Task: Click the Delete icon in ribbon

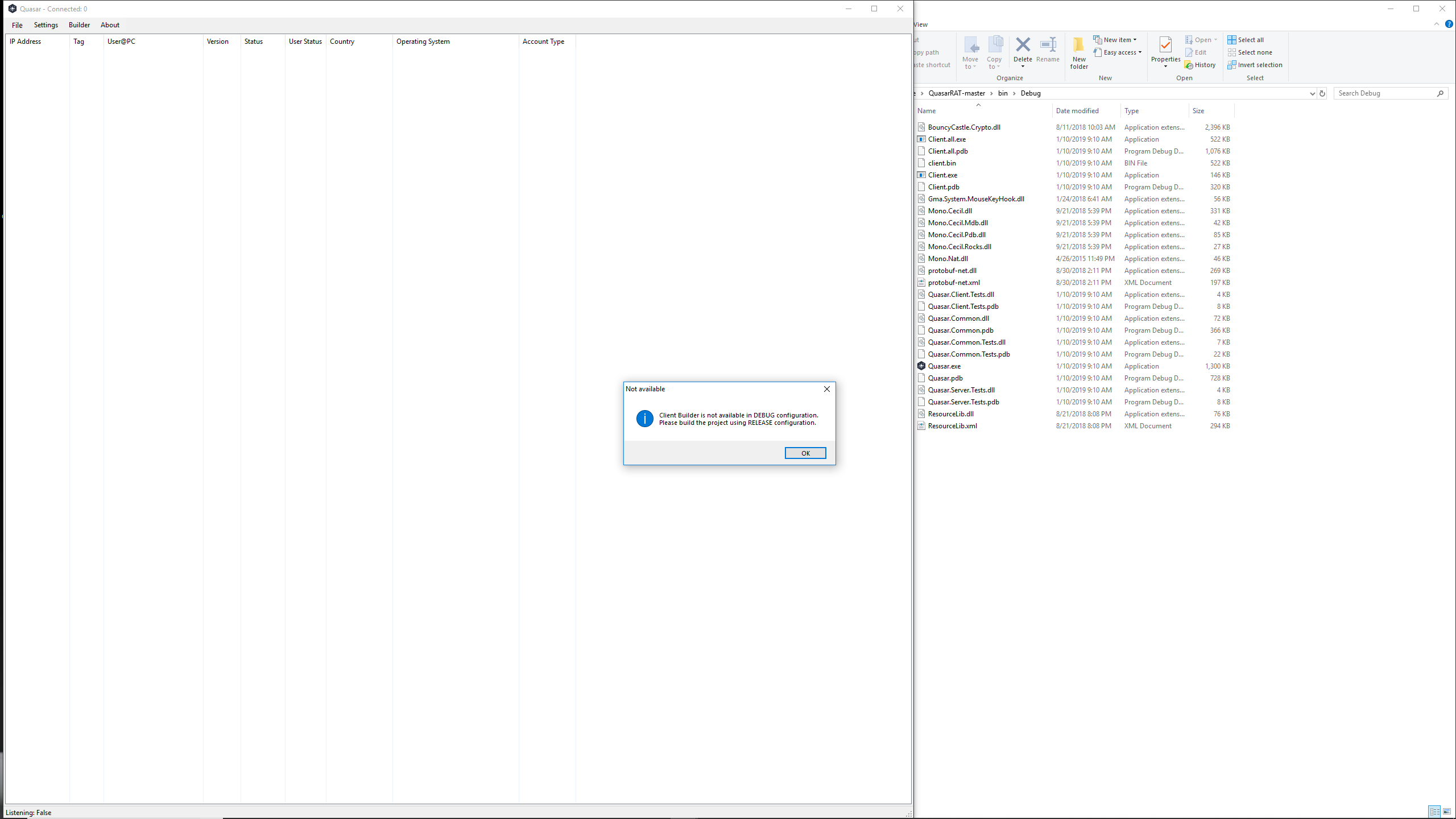Action: click(x=1023, y=45)
